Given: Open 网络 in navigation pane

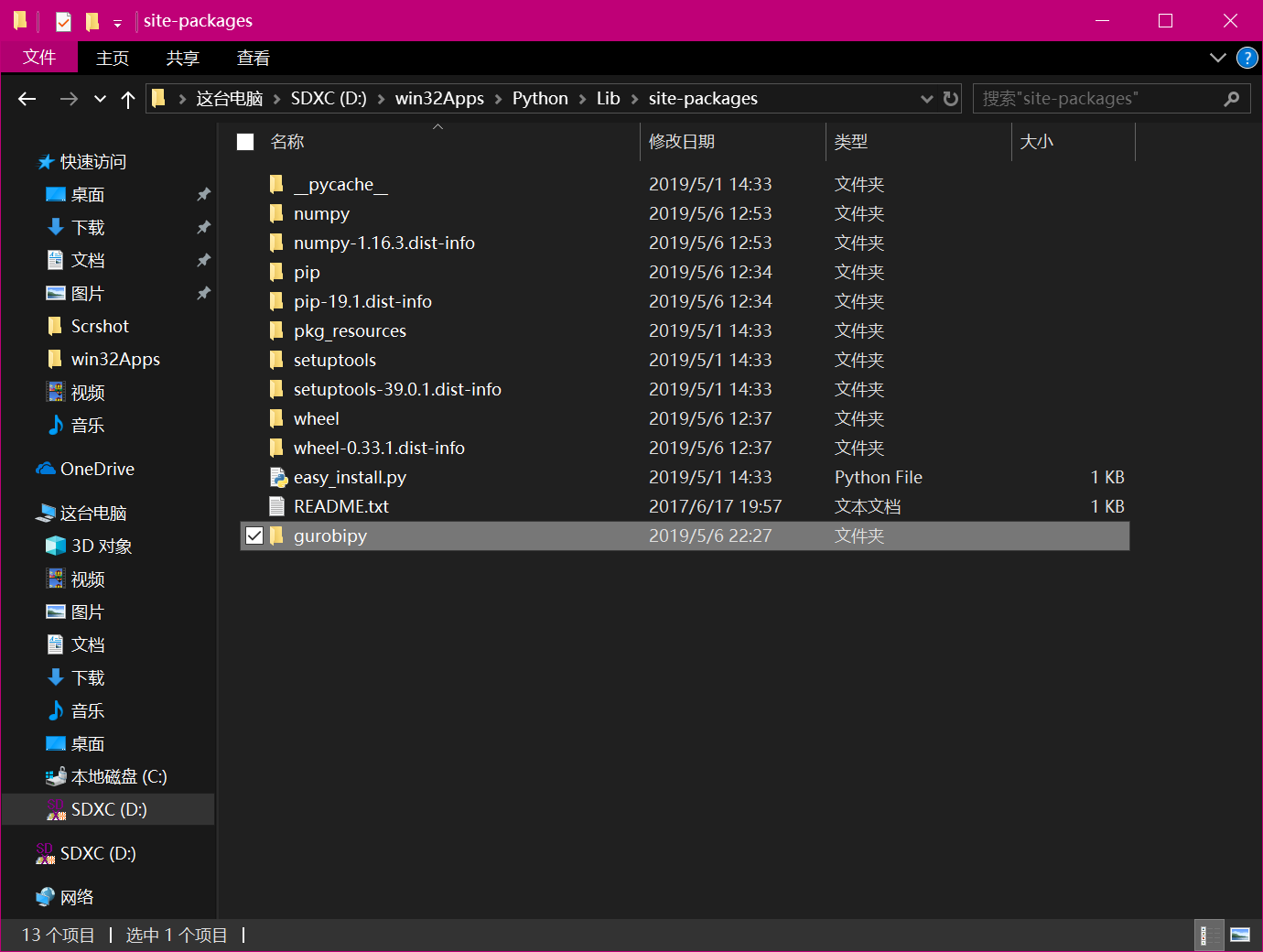Looking at the screenshot, I should point(77,898).
